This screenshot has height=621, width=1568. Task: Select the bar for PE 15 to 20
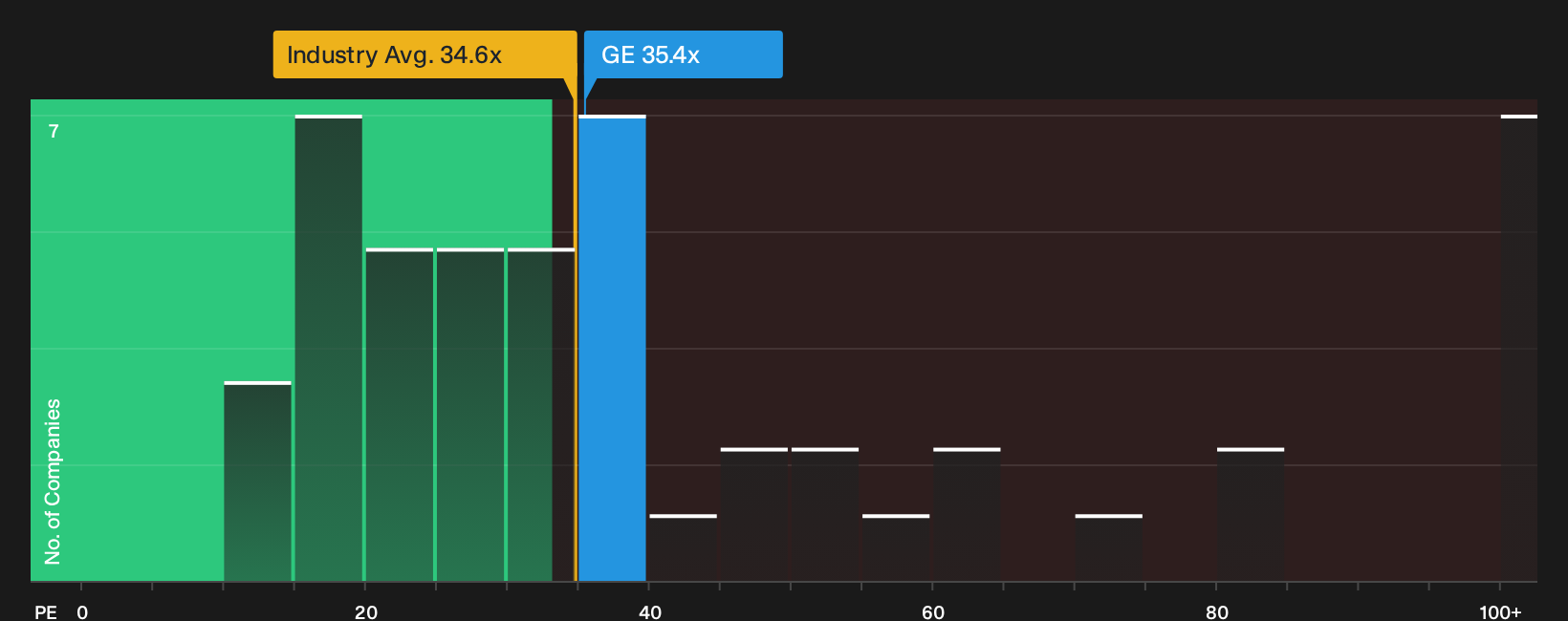[x=328, y=348]
